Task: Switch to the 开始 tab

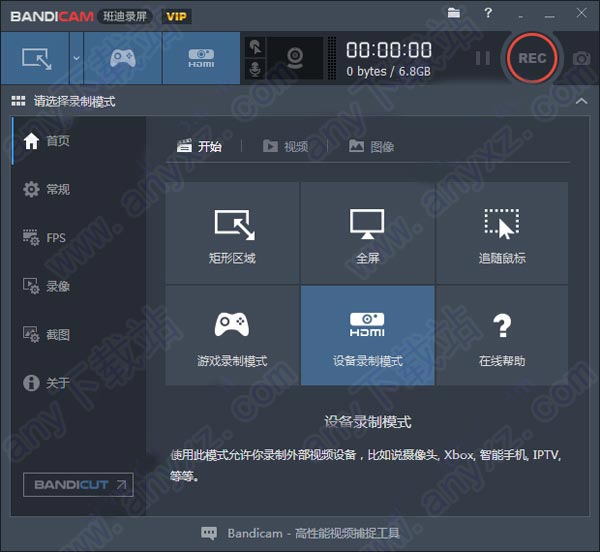Action: pyautogui.click(x=199, y=146)
